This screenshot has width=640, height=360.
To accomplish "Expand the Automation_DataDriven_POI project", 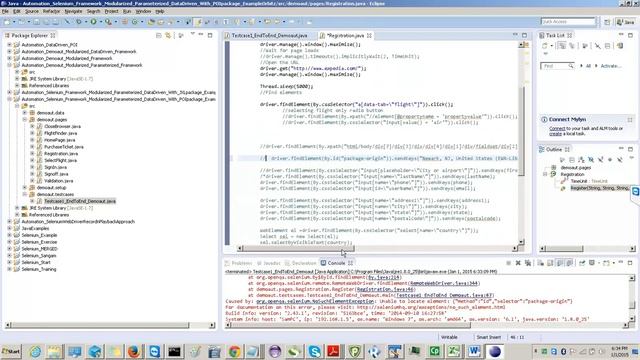I will point(9,45).
